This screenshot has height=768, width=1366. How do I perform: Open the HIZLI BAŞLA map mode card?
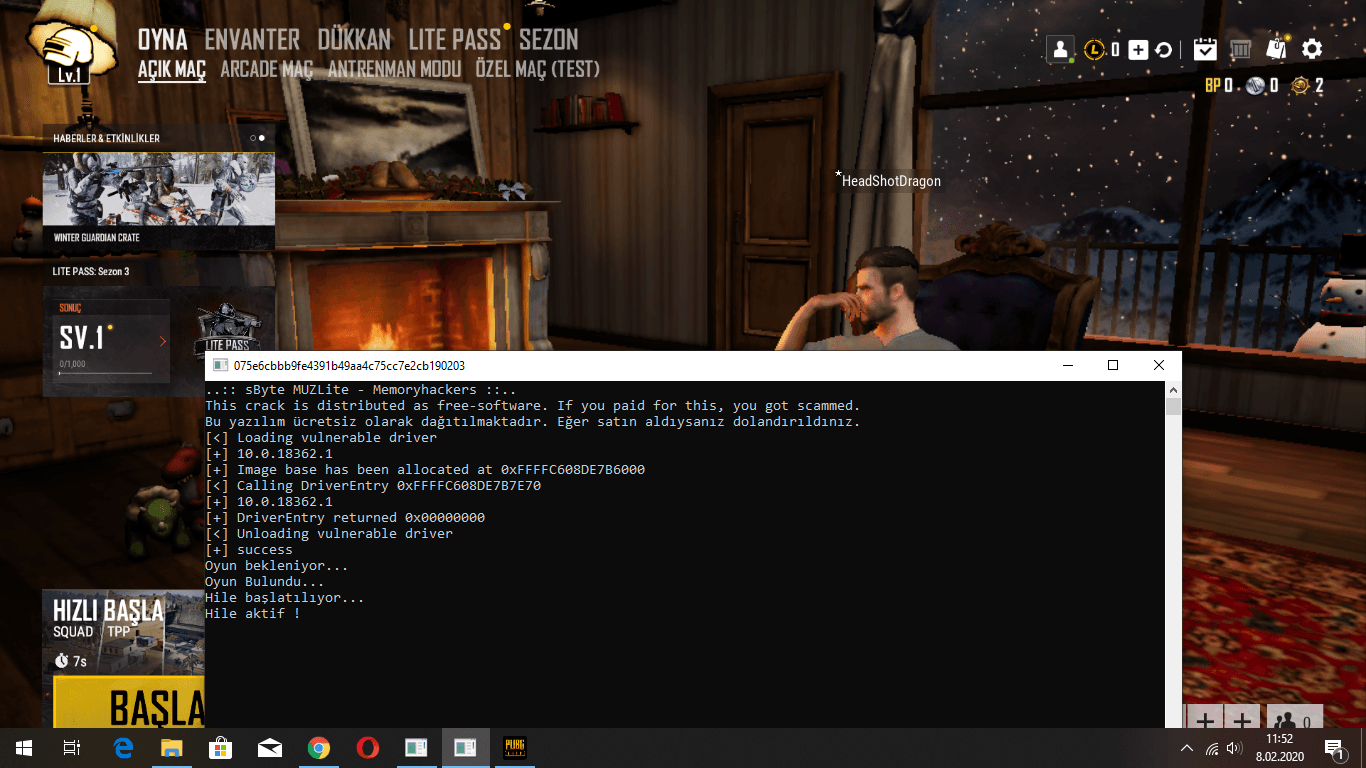point(124,632)
